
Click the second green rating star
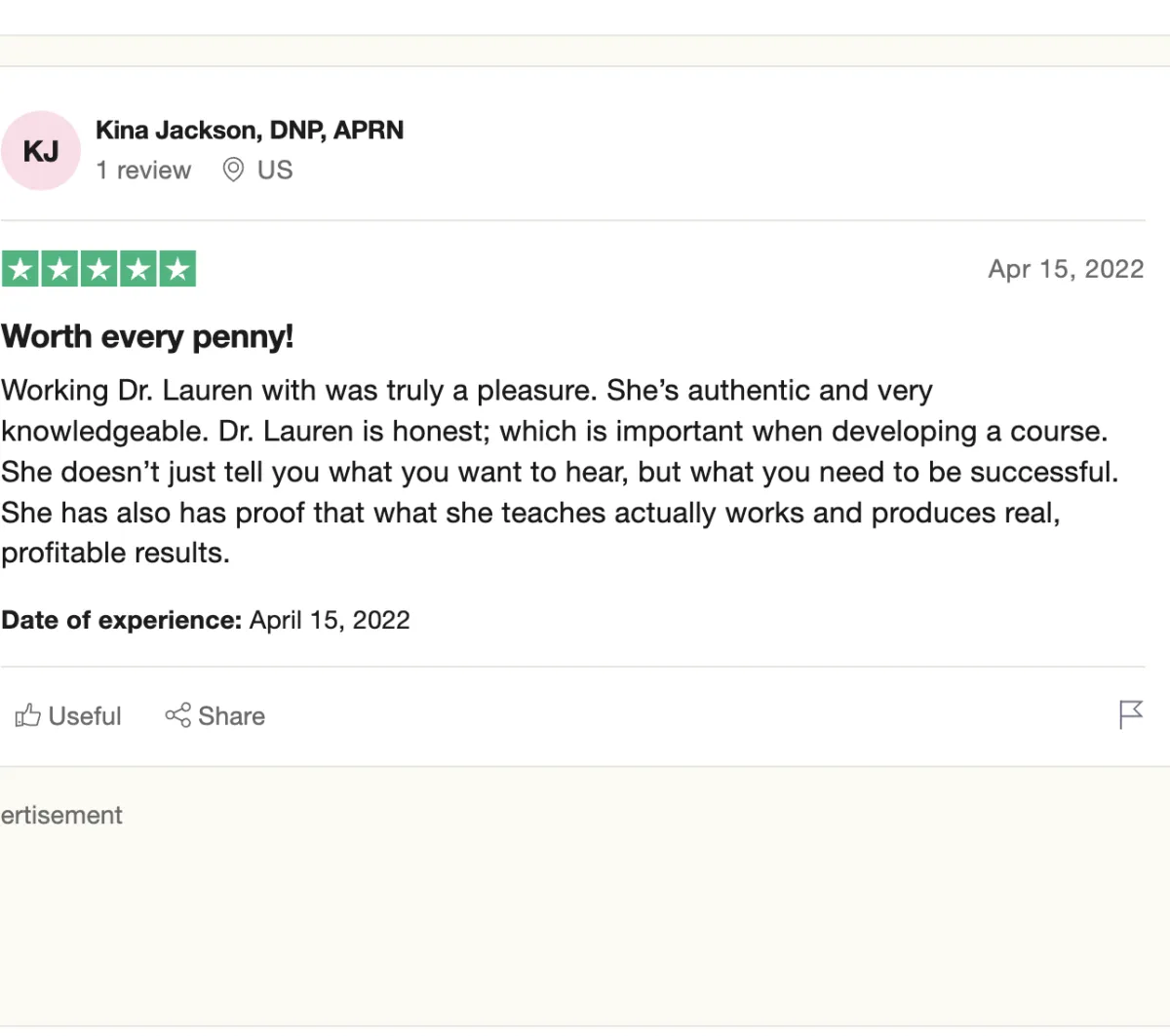[x=59, y=268]
